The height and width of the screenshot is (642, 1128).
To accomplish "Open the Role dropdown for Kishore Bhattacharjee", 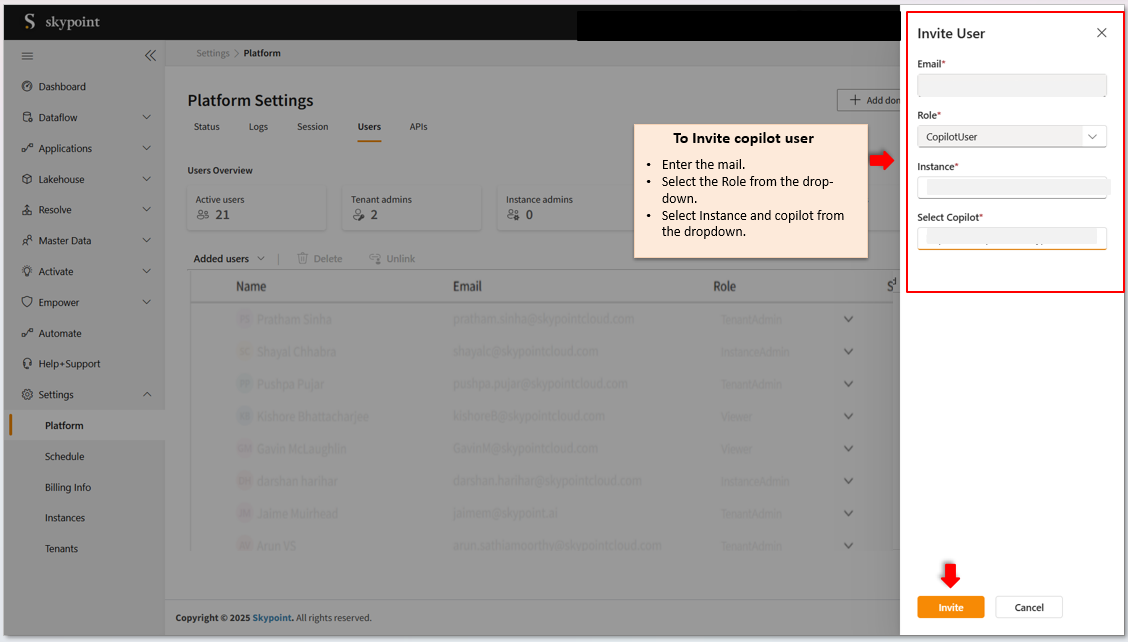I will click(x=848, y=416).
